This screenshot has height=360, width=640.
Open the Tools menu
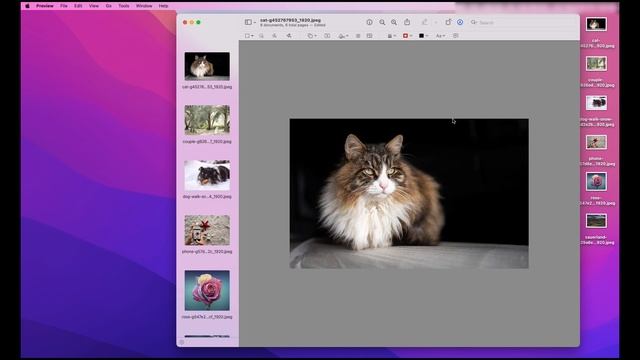point(124,6)
